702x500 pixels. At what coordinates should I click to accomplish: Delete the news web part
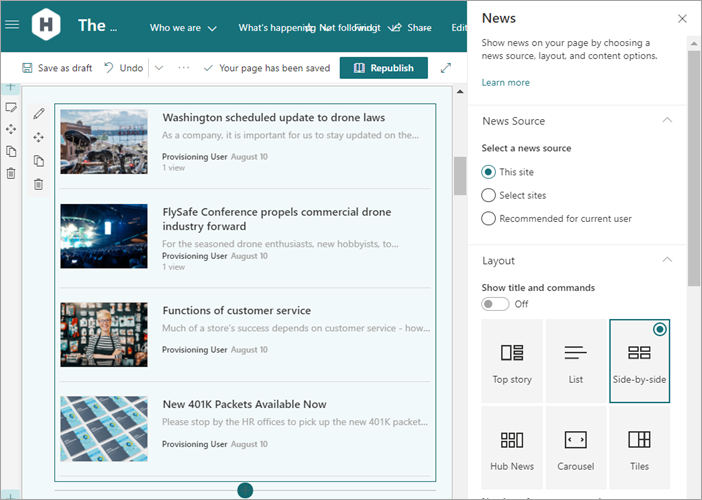[x=39, y=184]
